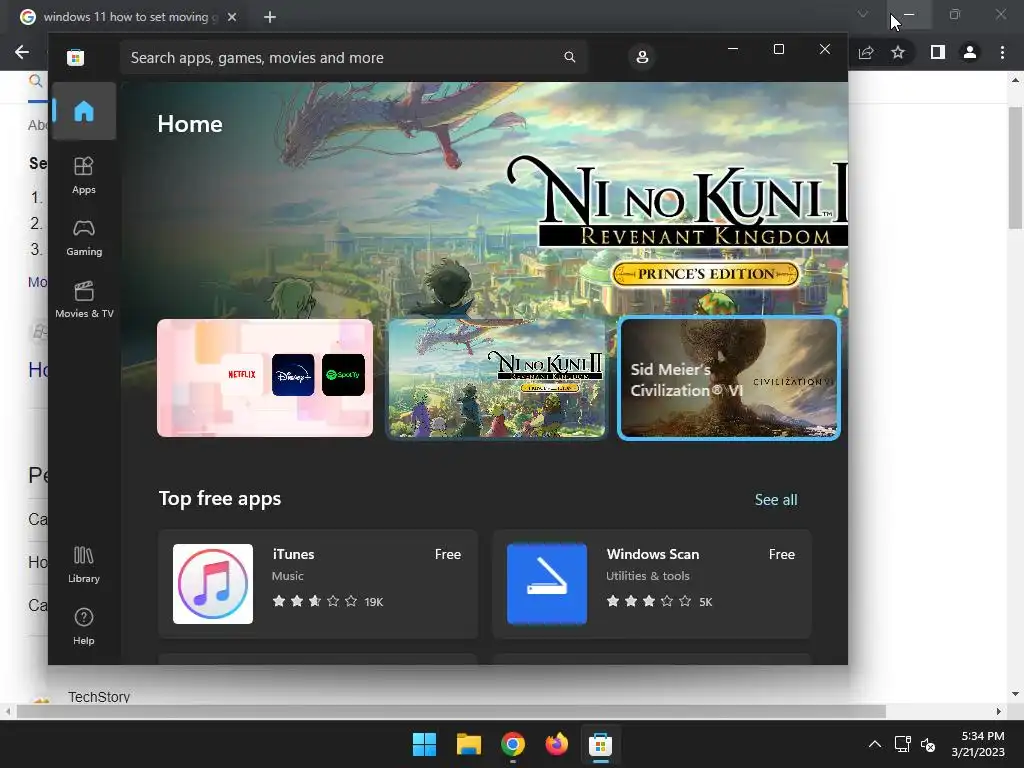Open the Apps section in sidebar
The image size is (1024, 768).
pos(84,175)
